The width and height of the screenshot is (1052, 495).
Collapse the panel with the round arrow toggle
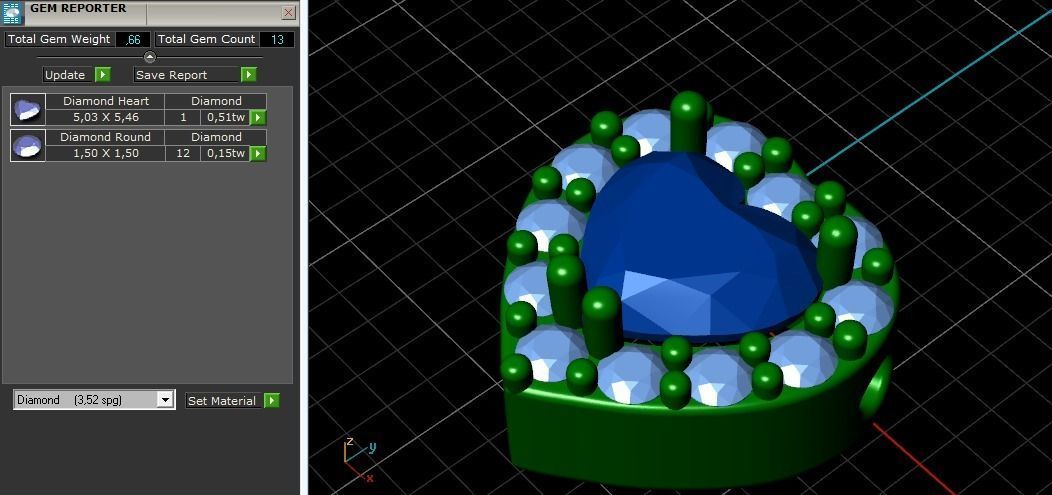click(x=150, y=57)
